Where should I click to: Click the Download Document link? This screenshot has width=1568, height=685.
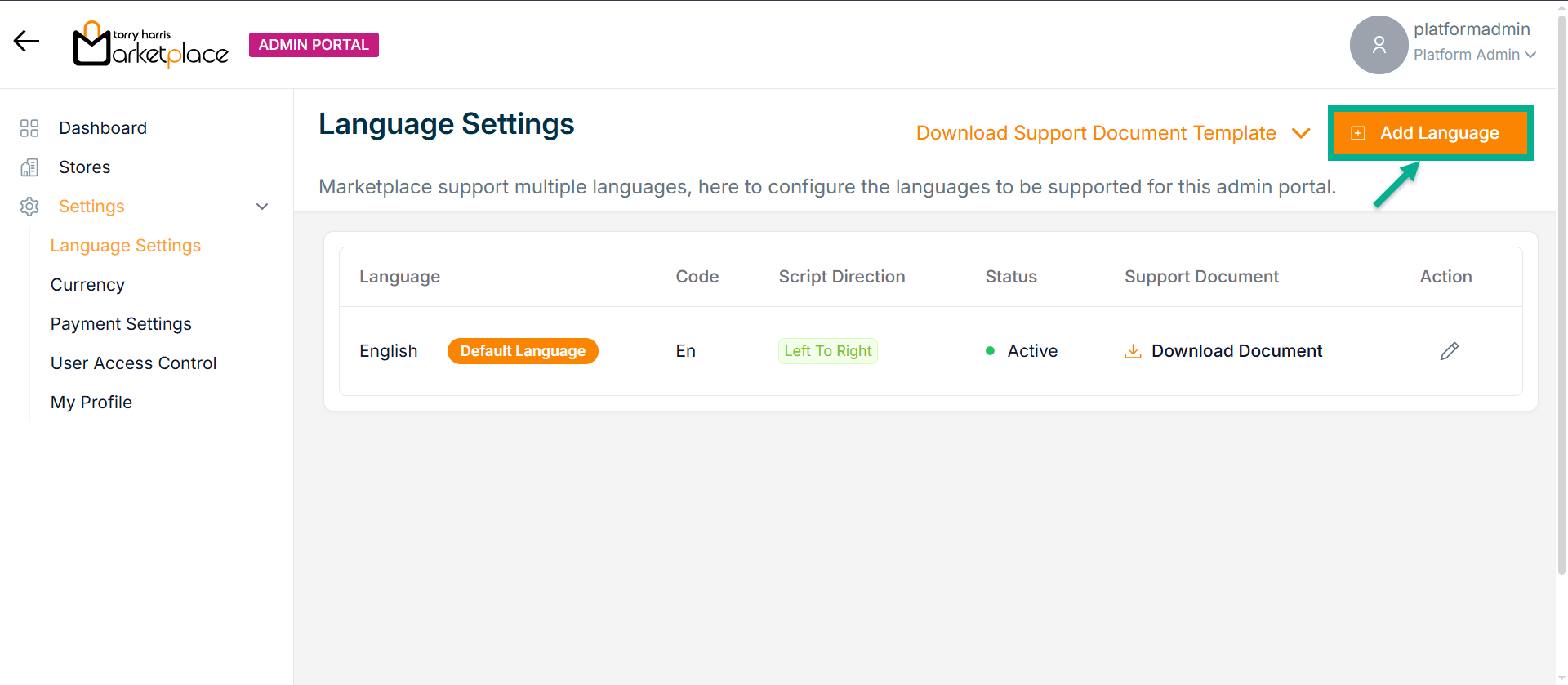tap(1236, 351)
